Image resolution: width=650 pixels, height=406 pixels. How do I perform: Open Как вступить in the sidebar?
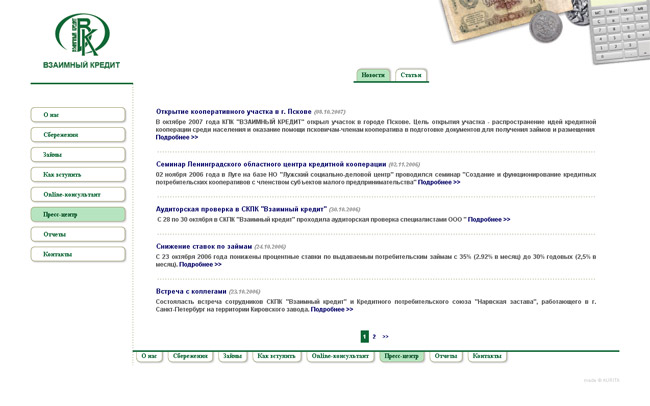click(x=78, y=175)
